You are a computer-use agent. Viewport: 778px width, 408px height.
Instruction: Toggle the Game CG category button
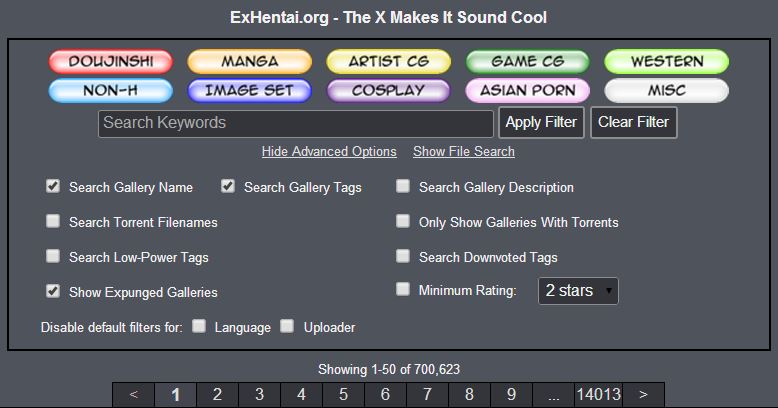(x=527, y=62)
